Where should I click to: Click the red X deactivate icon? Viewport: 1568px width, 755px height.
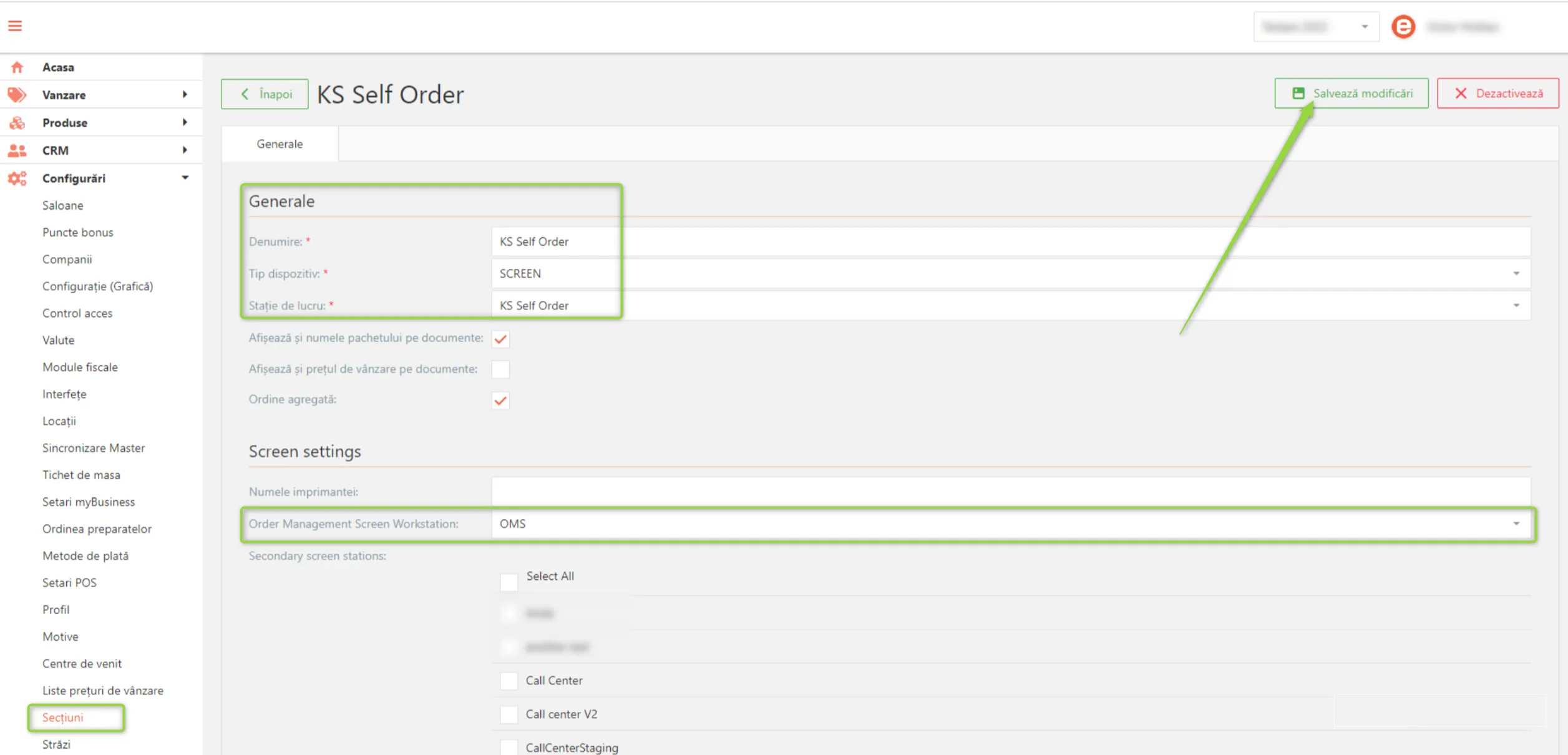[x=1461, y=93]
